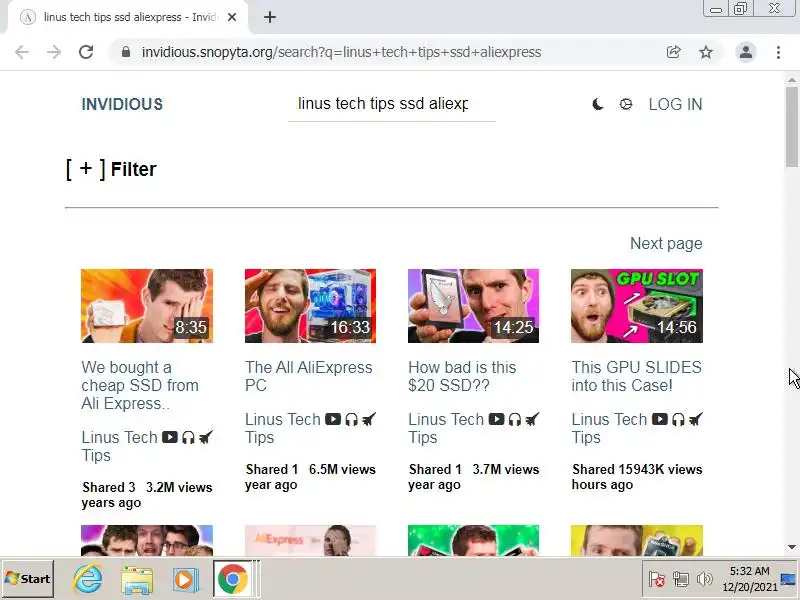Viewport: 800px width, 600px height.
Task: Select the address bar URL
Action: (x=341, y=52)
